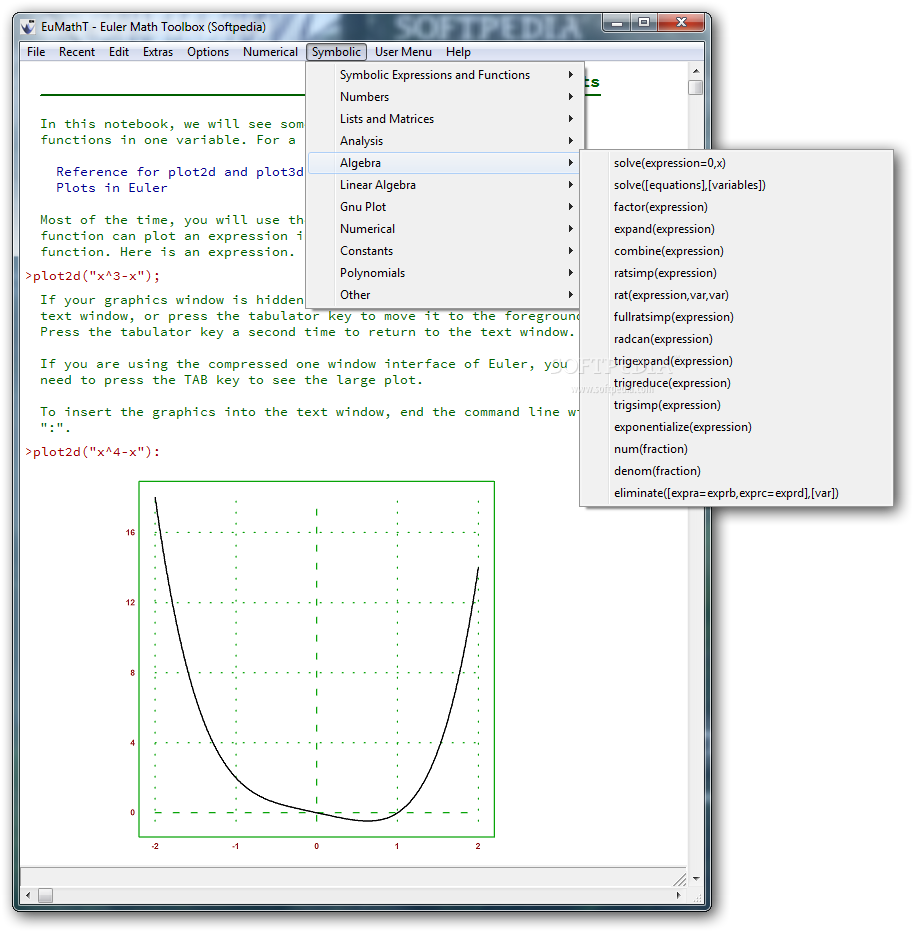Maximize the EuMathT window
Viewport: 914px width, 932px height.
(644, 23)
